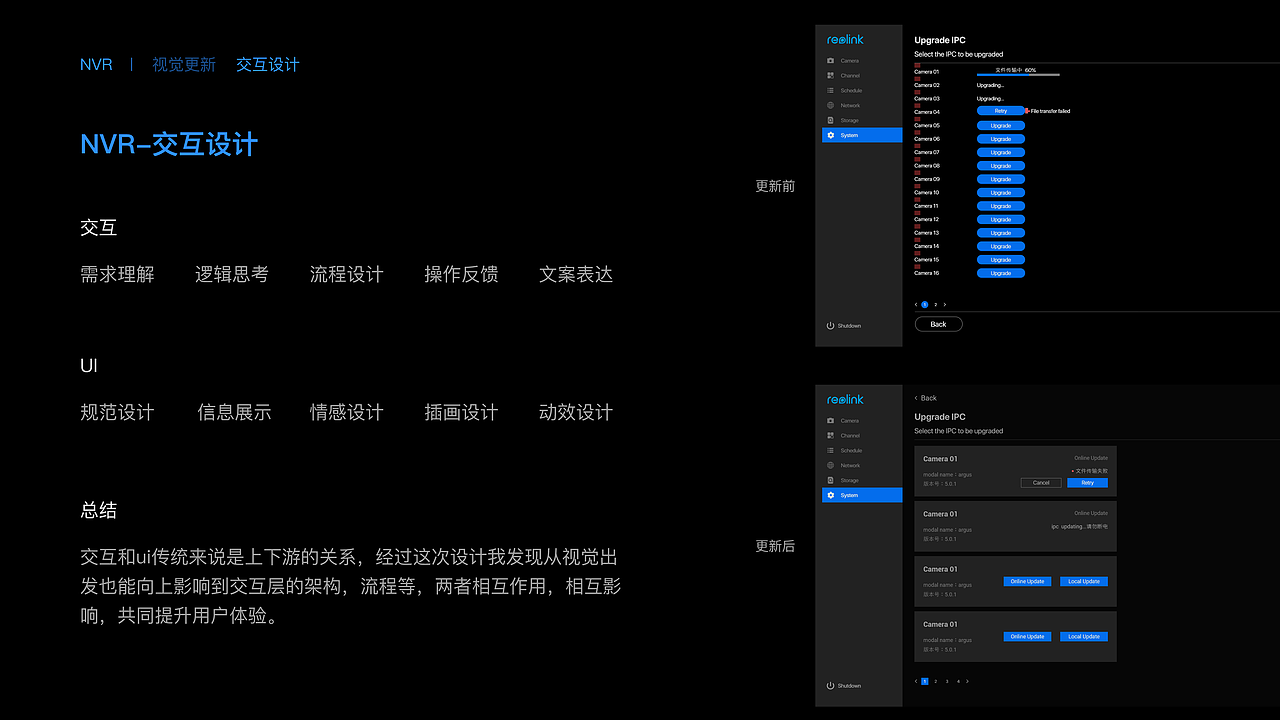Screen dimensions: 1280x720
Task: Switch to the NVR header tab
Action: coord(96,65)
